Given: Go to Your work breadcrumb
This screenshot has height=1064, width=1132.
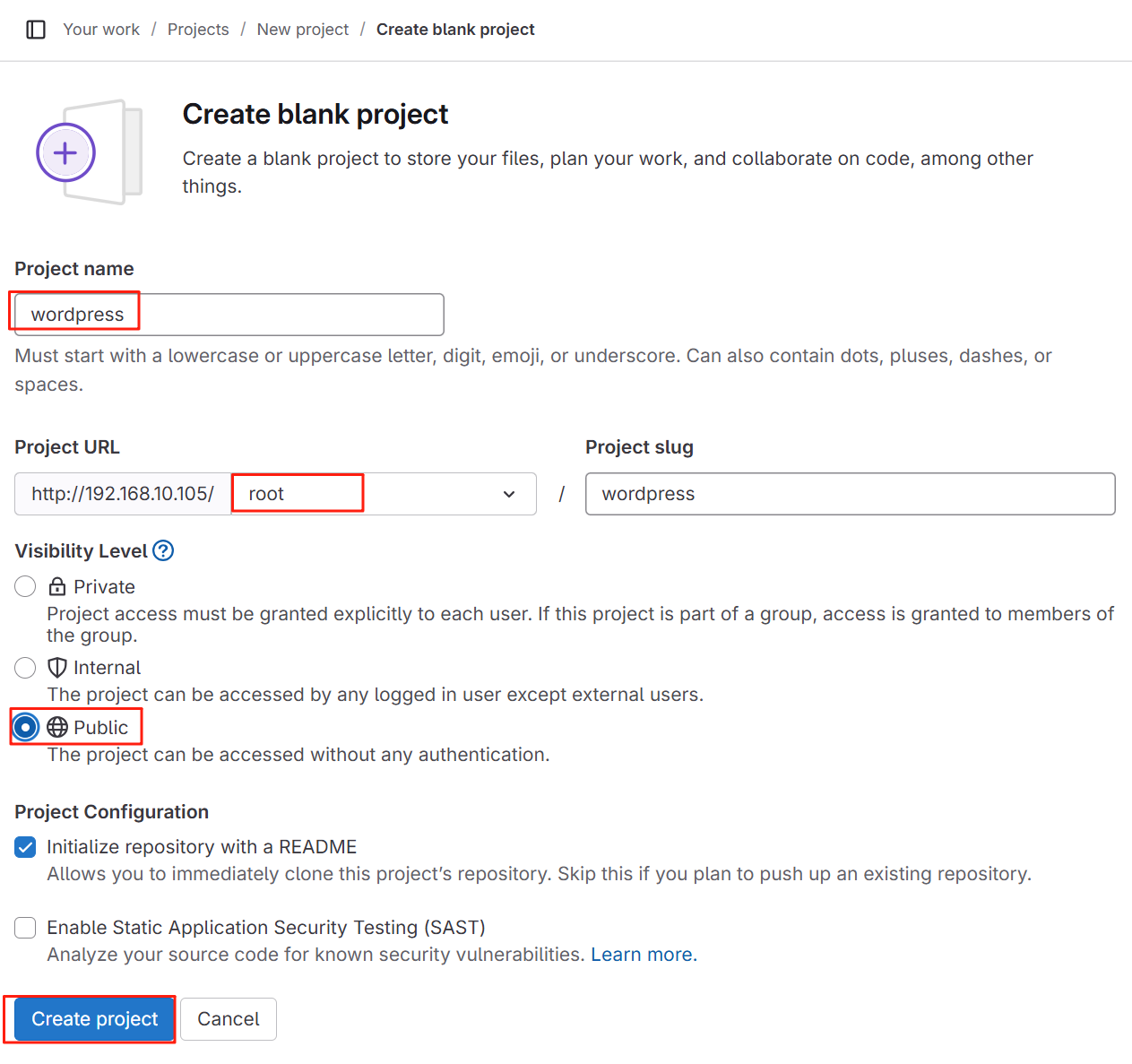Looking at the screenshot, I should [x=101, y=30].
